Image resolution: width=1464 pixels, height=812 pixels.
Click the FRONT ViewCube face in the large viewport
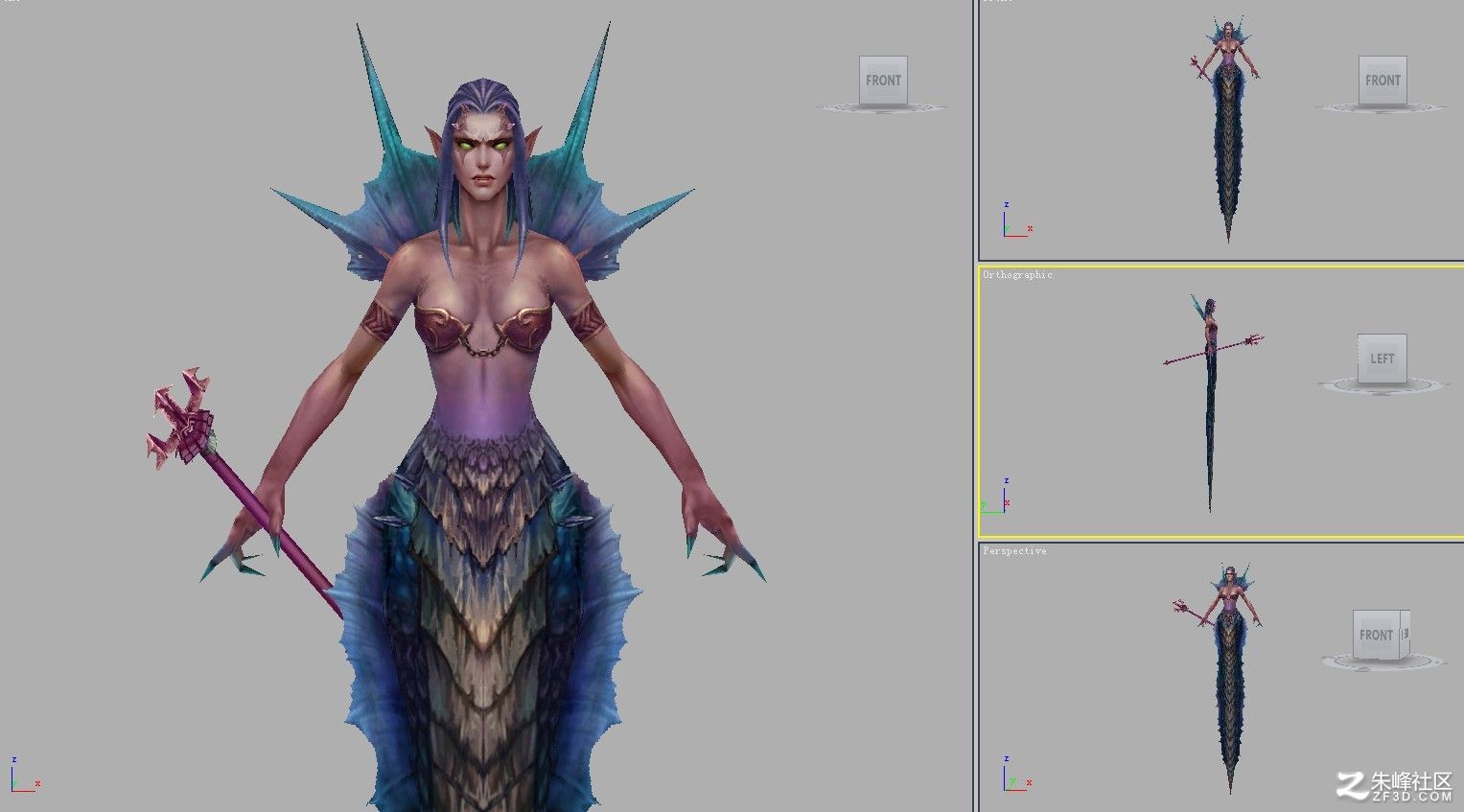[x=883, y=80]
